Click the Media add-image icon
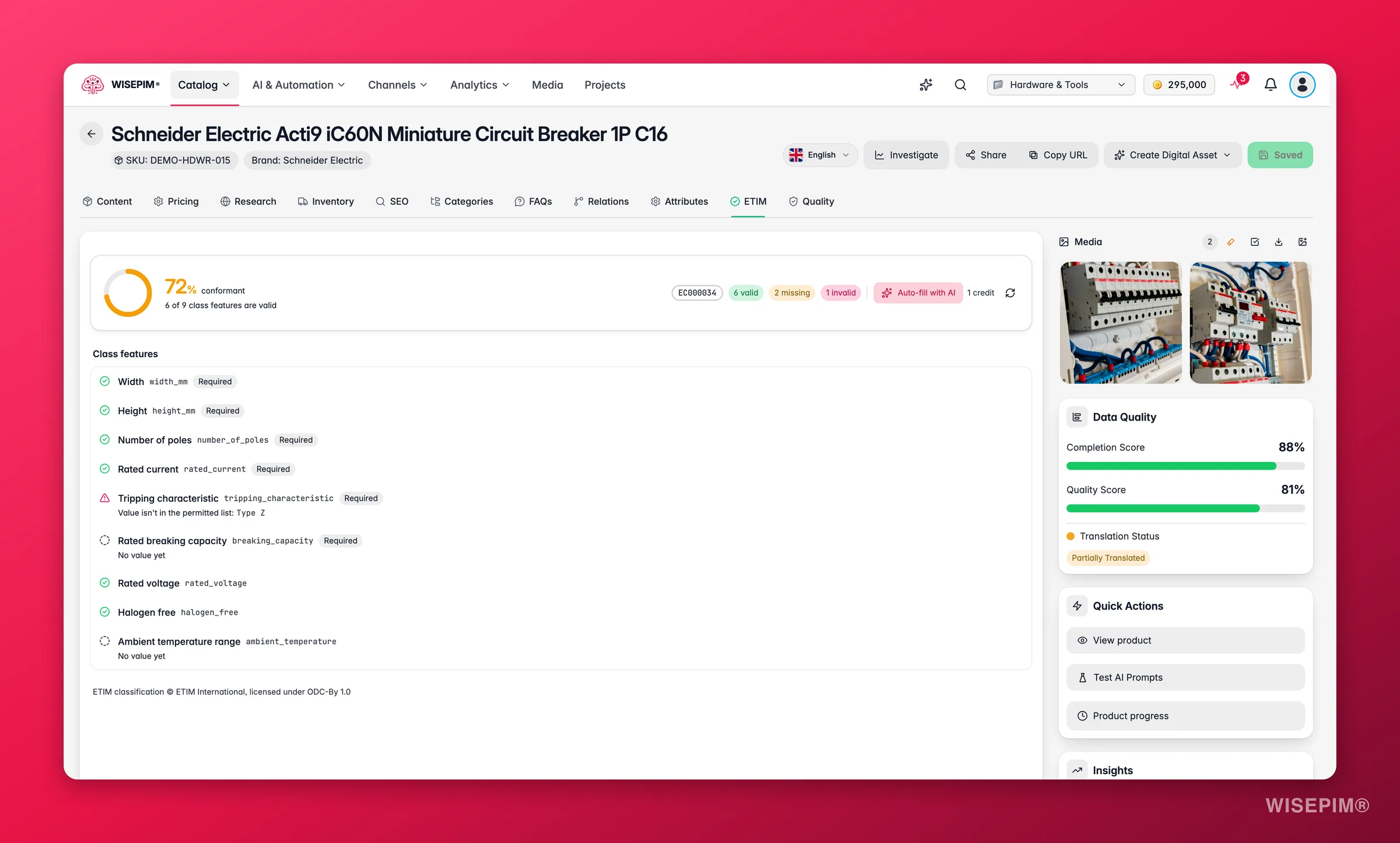1400x843 pixels. [x=1303, y=242]
